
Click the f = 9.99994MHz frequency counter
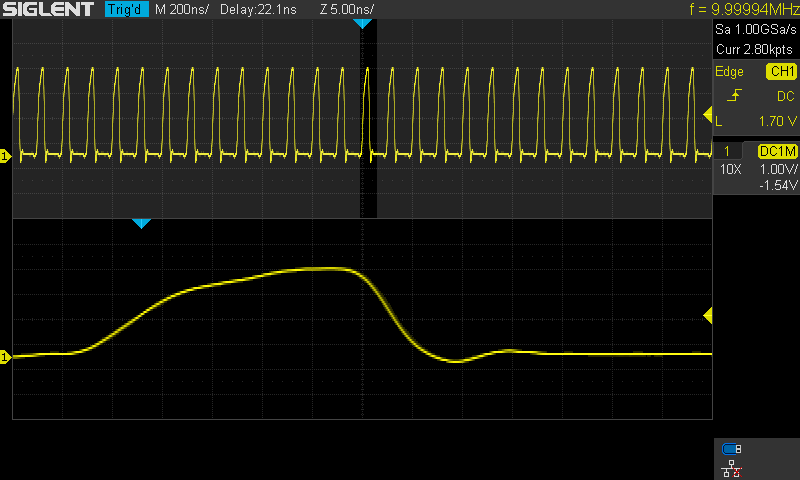pos(744,9)
